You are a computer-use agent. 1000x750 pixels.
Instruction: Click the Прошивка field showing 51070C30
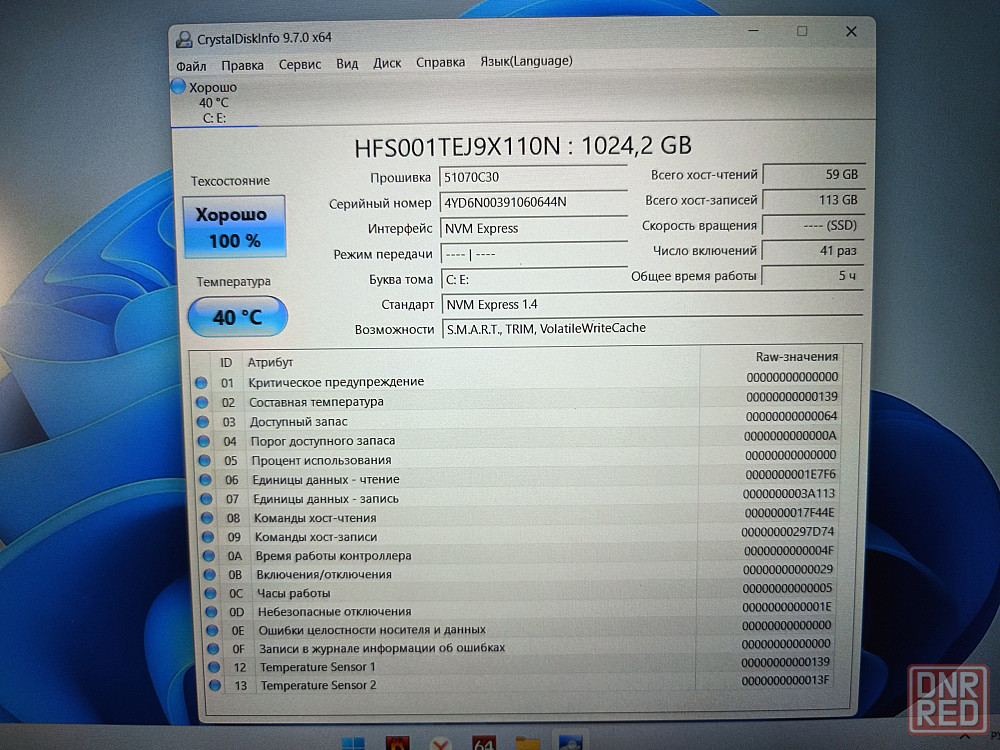(x=533, y=177)
